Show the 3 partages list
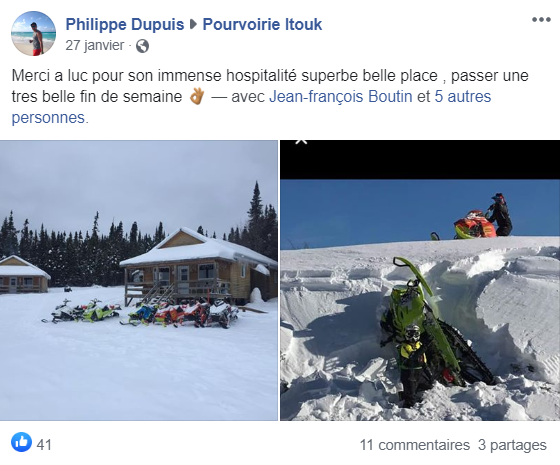The height and width of the screenshot is (465, 560). (x=512, y=445)
